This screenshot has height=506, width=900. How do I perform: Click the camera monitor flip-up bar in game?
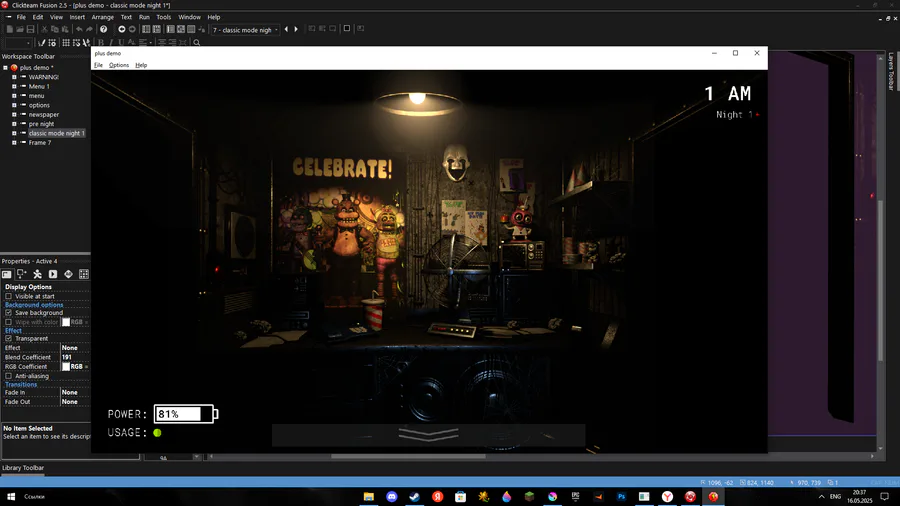coord(428,435)
